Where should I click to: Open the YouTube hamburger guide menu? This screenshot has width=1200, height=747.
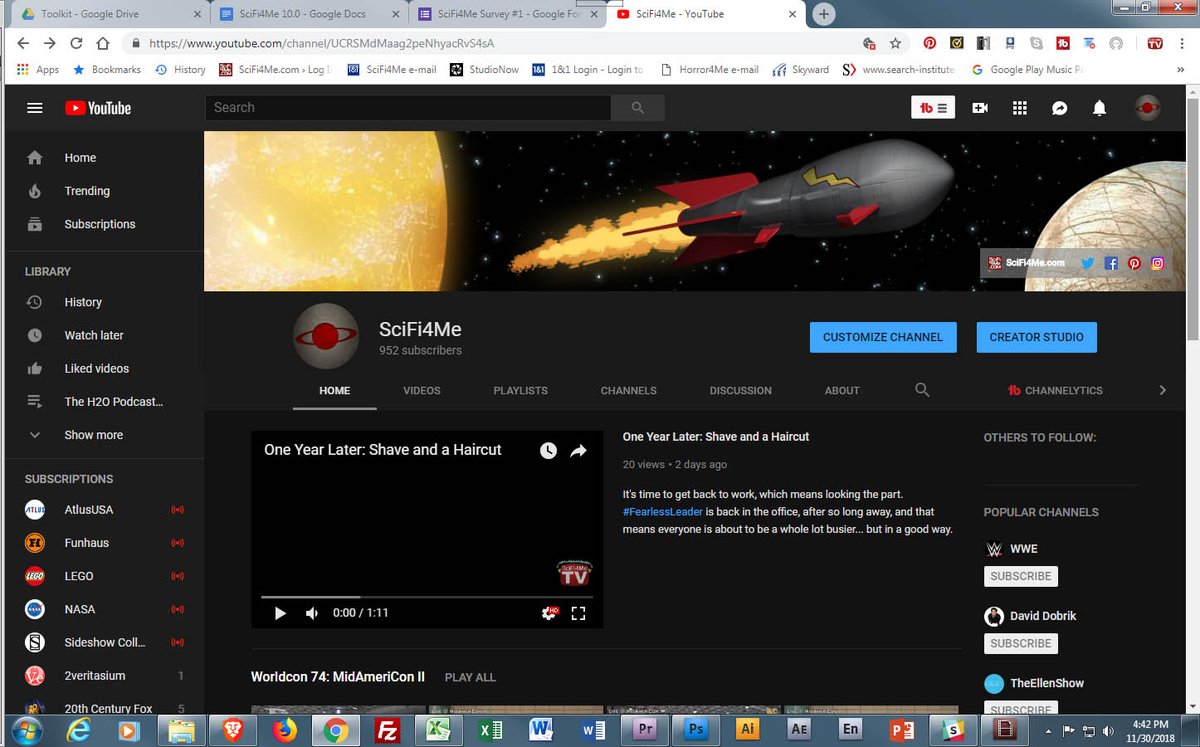pos(35,108)
